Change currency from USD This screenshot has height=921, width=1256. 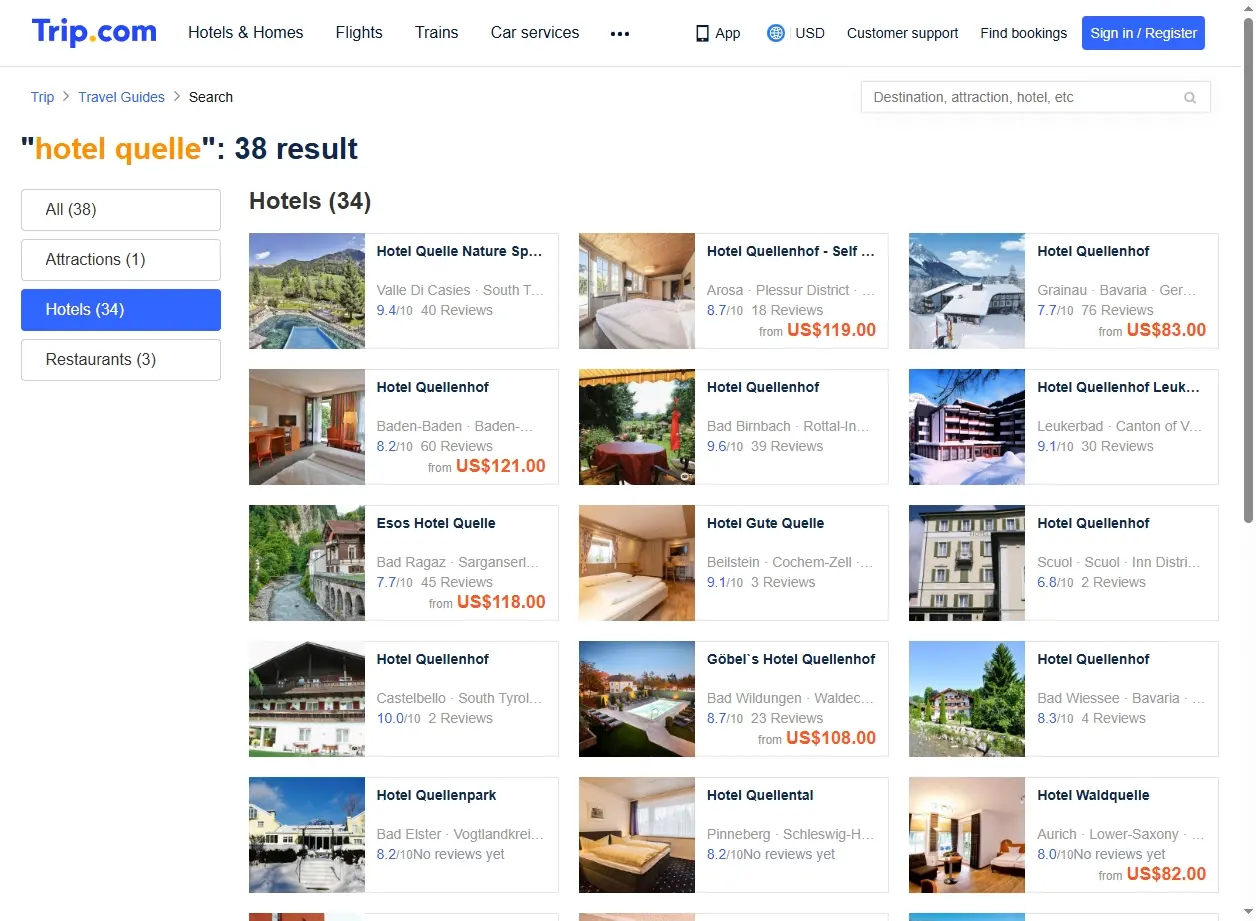pyautogui.click(x=810, y=33)
